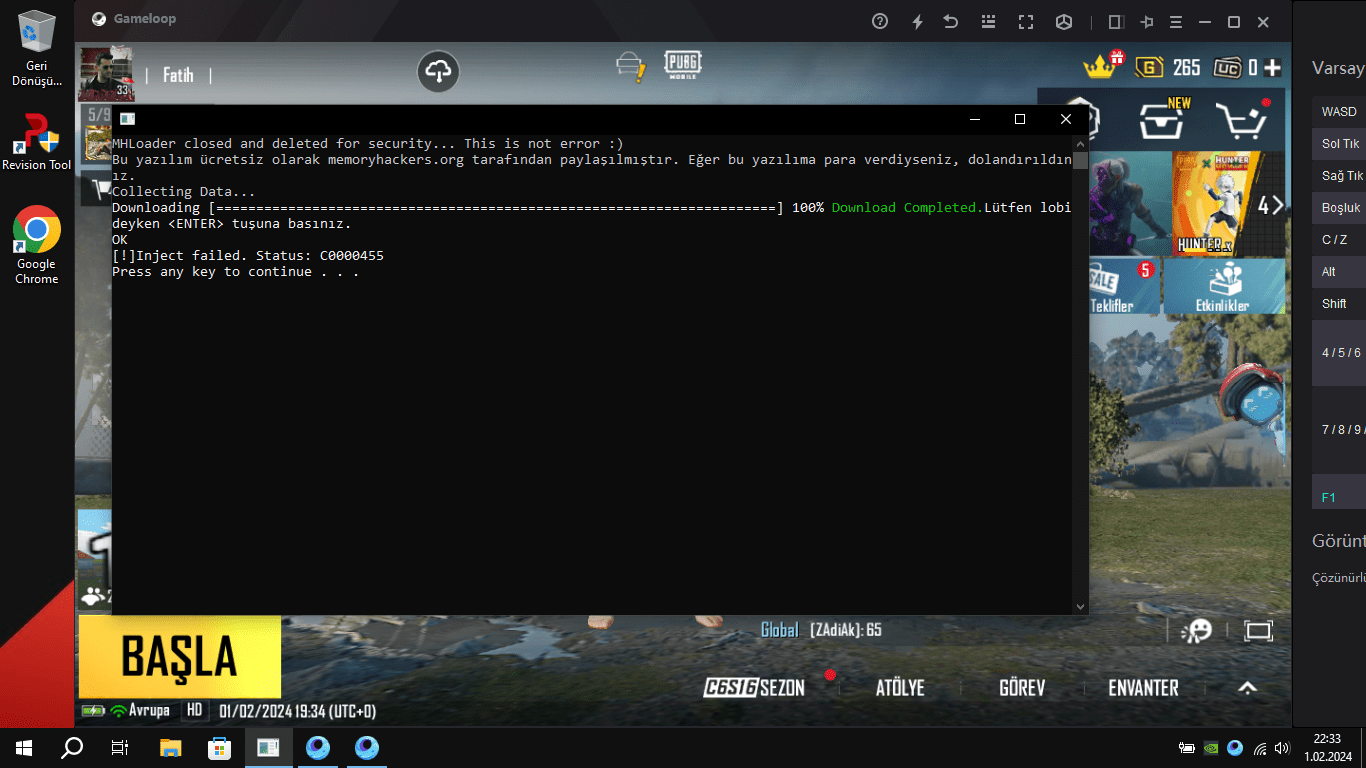
Task: Toggle Gameloop fullscreen mode icon
Action: point(1026,21)
